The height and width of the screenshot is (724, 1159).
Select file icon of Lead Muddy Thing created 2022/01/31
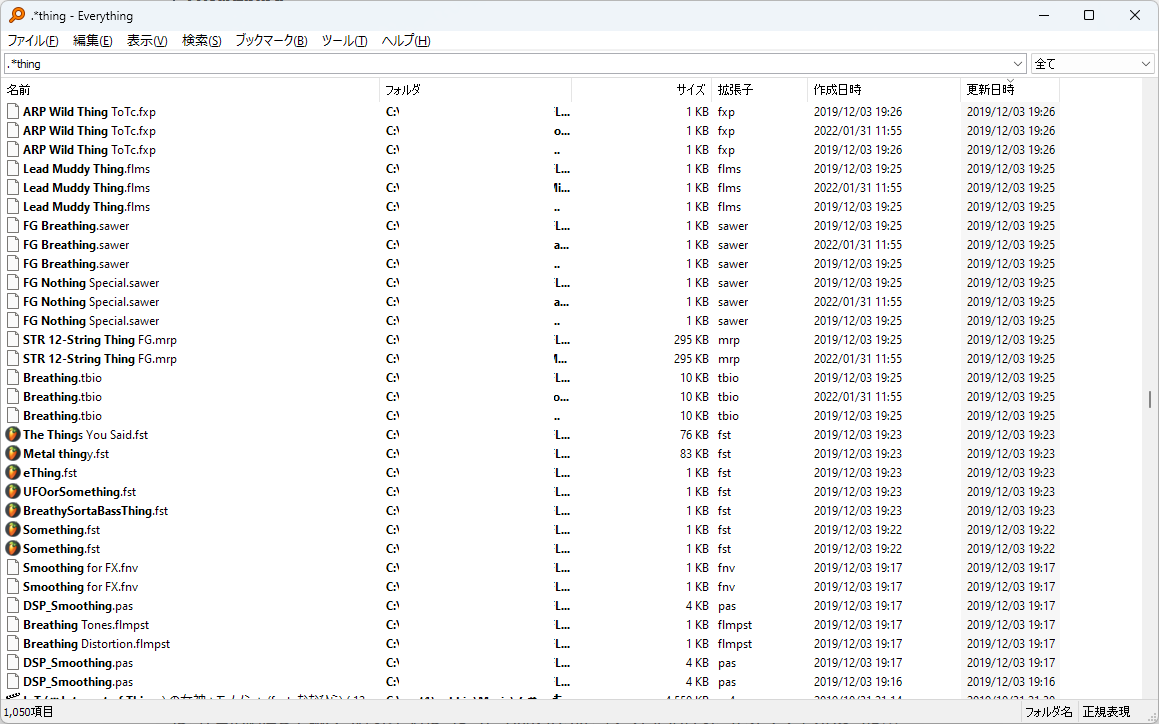13,188
